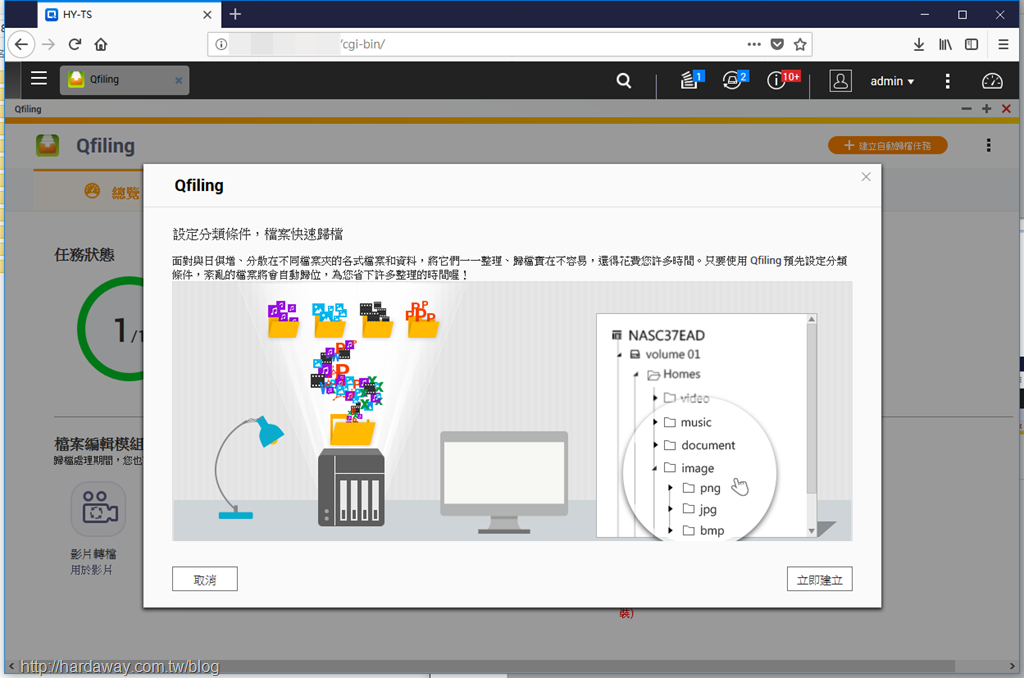Click the user profile avatar icon
The image size is (1024, 678).
pos(840,81)
